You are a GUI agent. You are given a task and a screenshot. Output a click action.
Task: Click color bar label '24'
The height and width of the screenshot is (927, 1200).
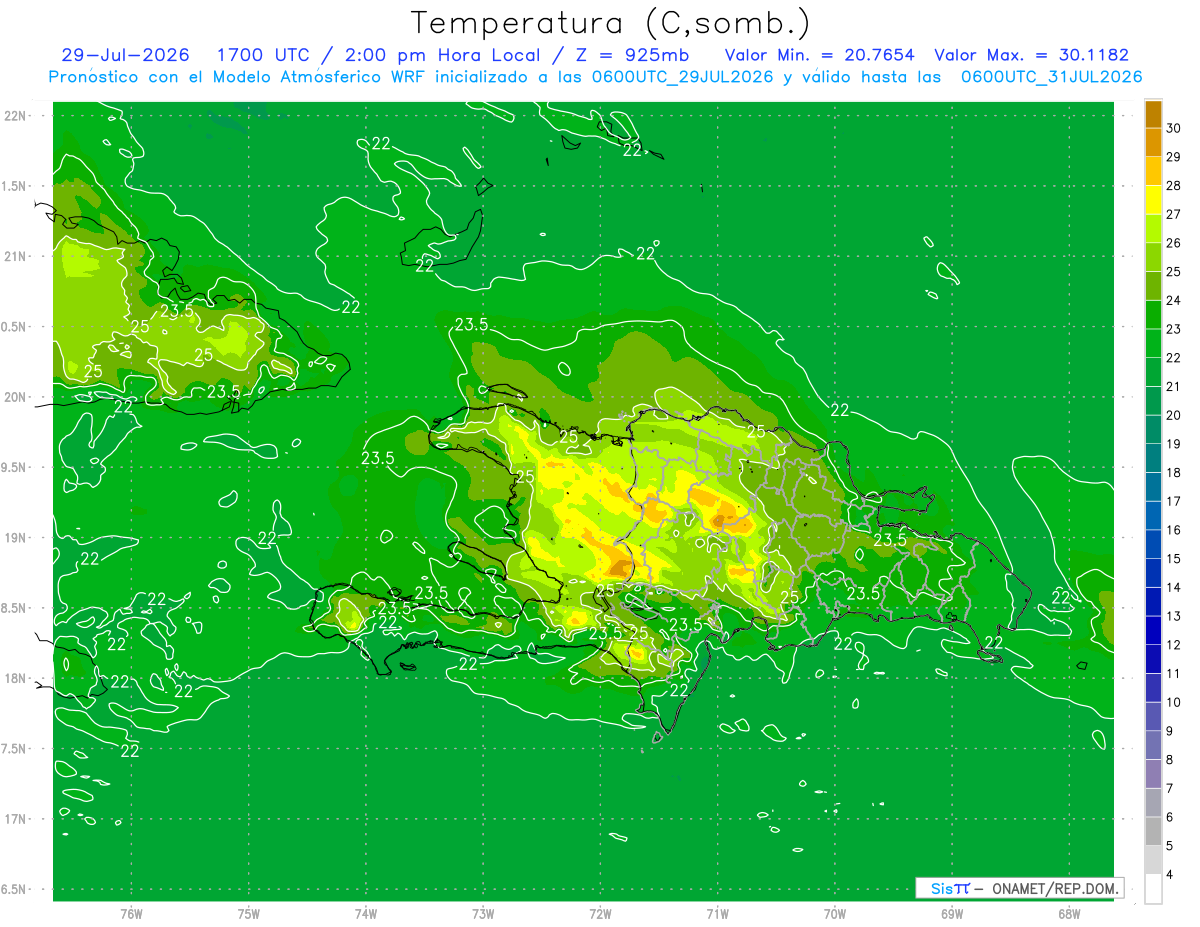[1174, 300]
